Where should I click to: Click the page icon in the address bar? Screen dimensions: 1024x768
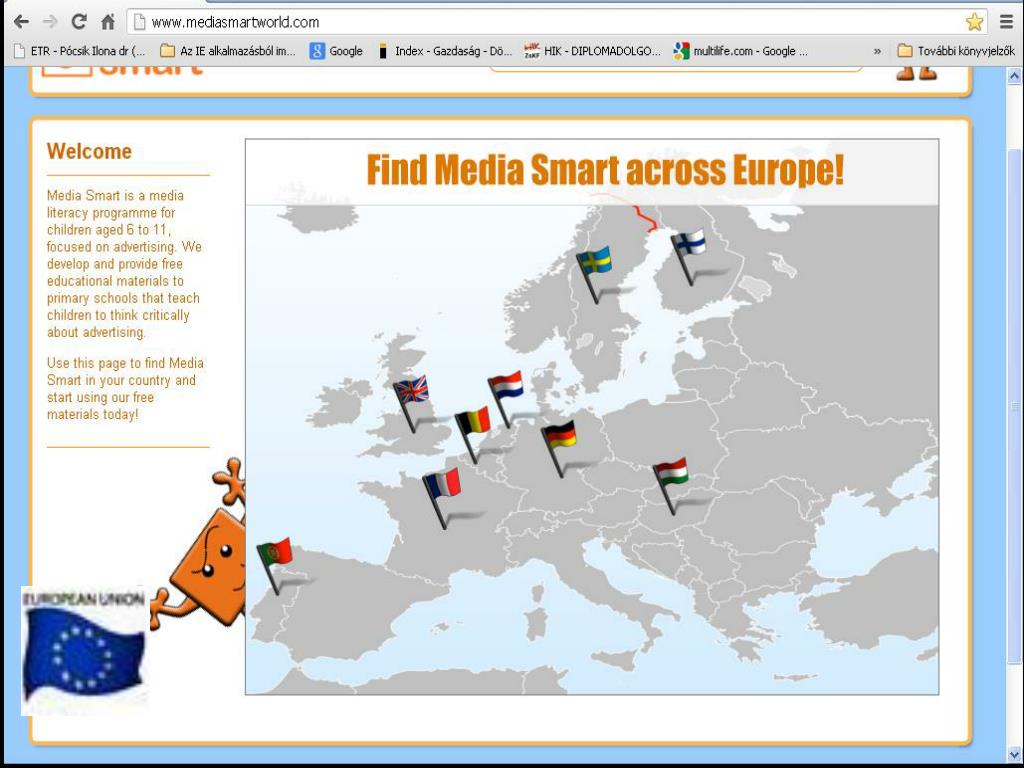pyautogui.click(x=138, y=22)
